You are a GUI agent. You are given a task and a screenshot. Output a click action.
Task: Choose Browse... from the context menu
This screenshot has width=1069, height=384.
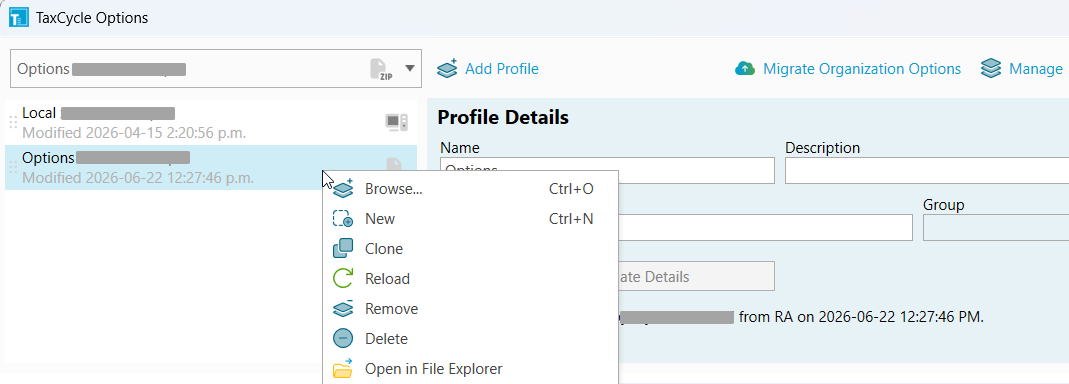(470, 189)
